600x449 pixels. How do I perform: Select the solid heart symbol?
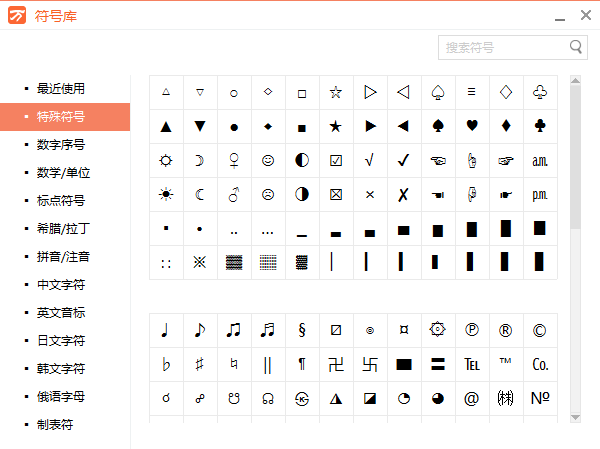click(x=472, y=126)
